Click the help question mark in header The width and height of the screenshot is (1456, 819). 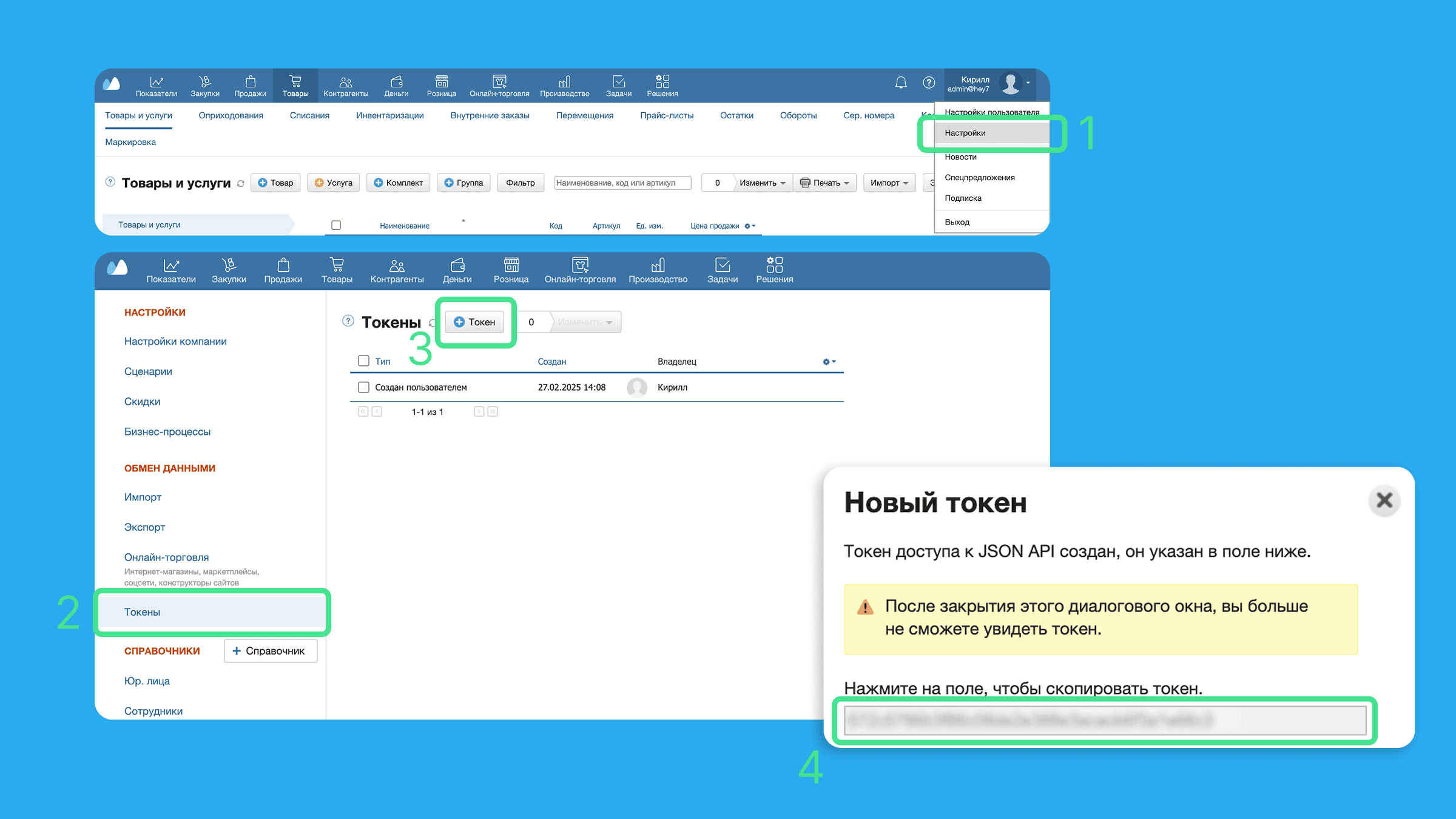pyautogui.click(x=929, y=83)
